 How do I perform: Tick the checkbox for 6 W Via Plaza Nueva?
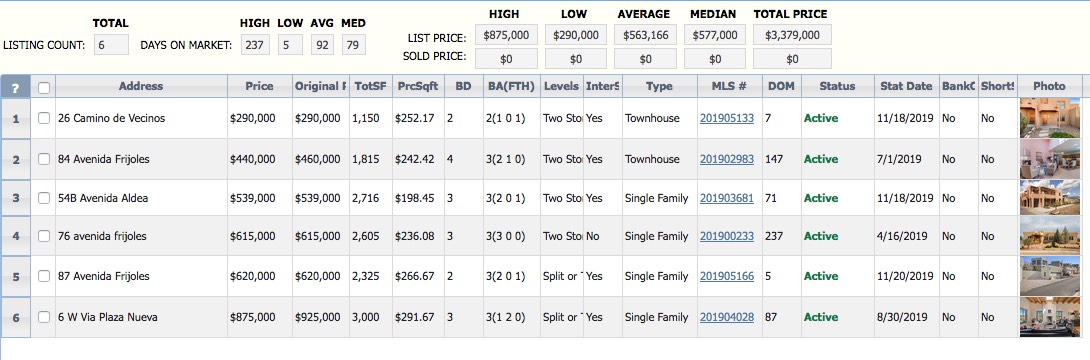(x=44, y=317)
